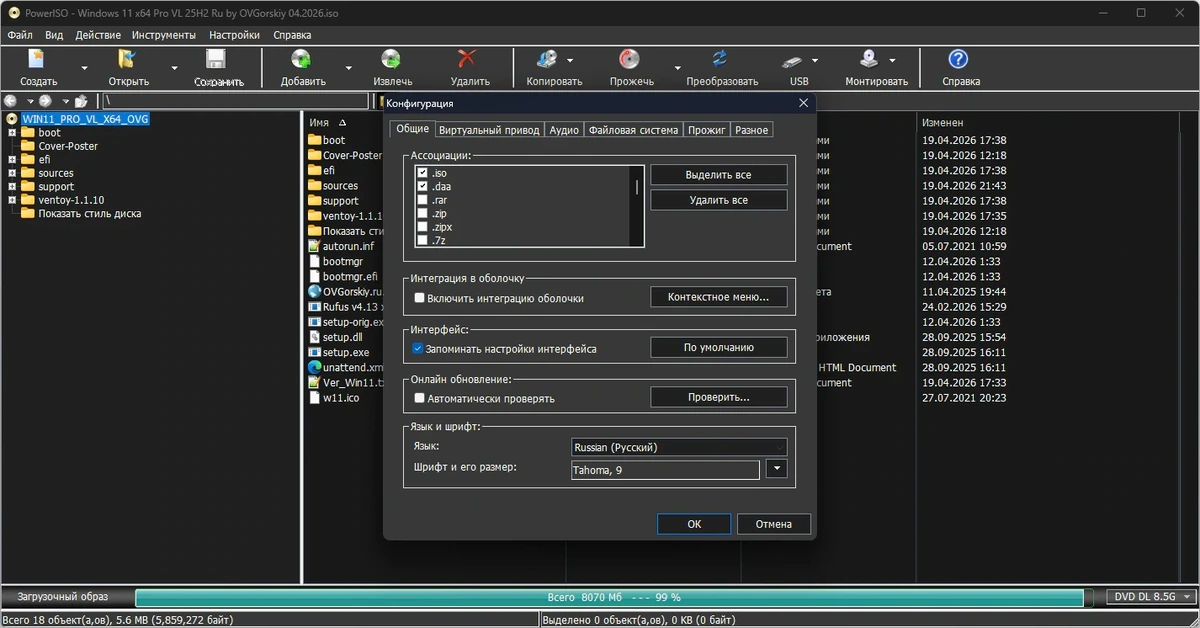This screenshot has width=1200, height=628.
Task: Click the Изменен column header
Action: [942, 122]
